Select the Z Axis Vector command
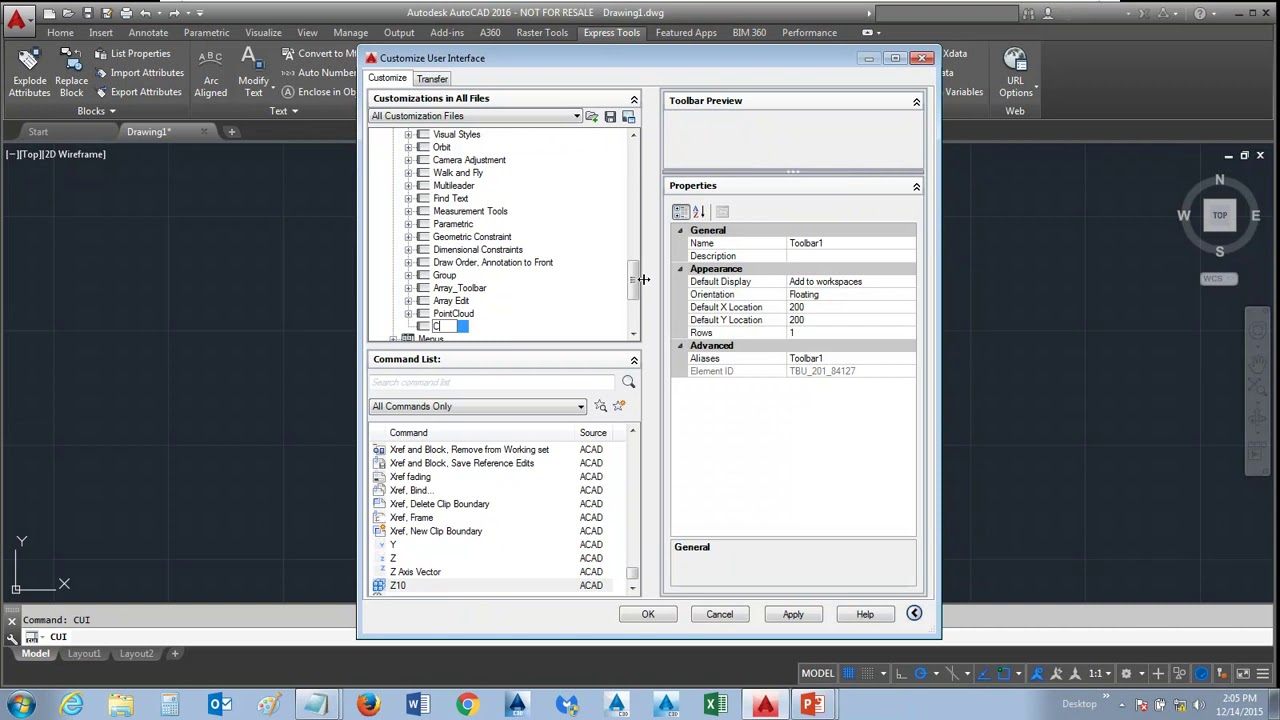The height and width of the screenshot is (720, 1280). (x=415, y=572)
